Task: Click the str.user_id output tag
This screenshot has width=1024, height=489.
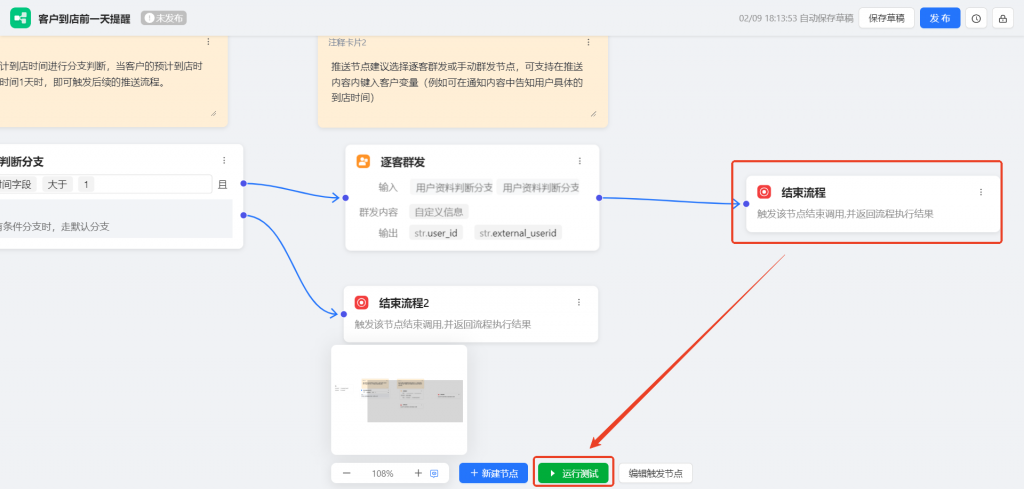Action: click(436, 232)
